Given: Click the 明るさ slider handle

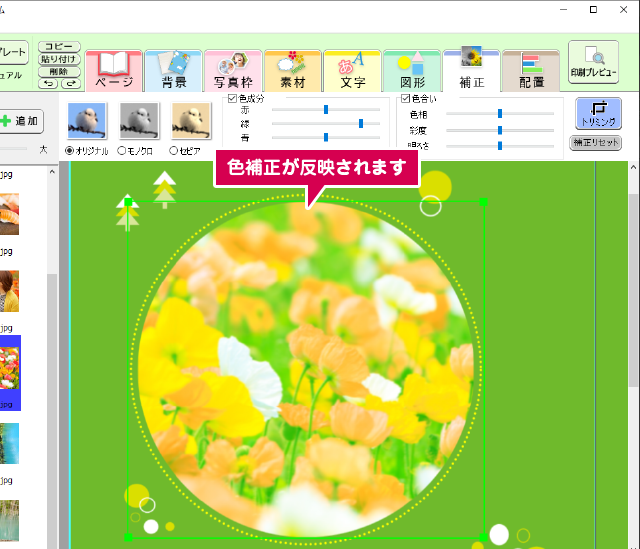Looking at the screenshot, I should [500, 145].
